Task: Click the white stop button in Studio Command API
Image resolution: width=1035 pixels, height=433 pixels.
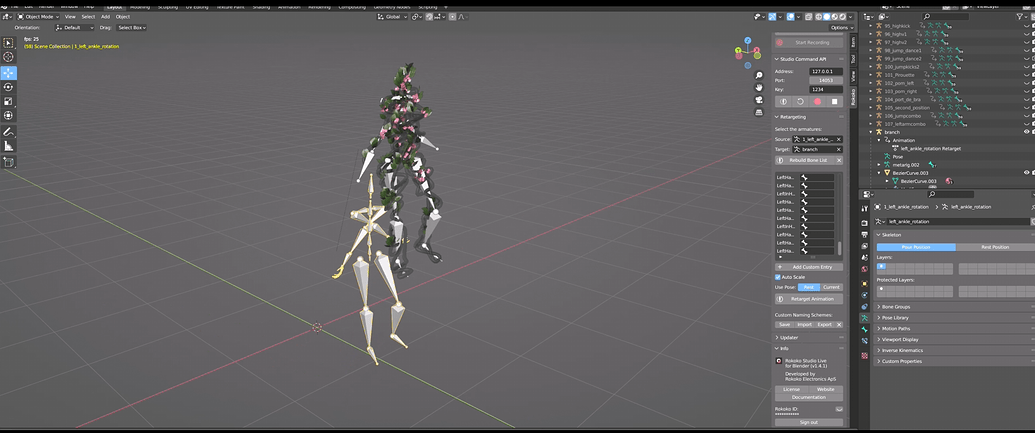Action: (834, 102)
